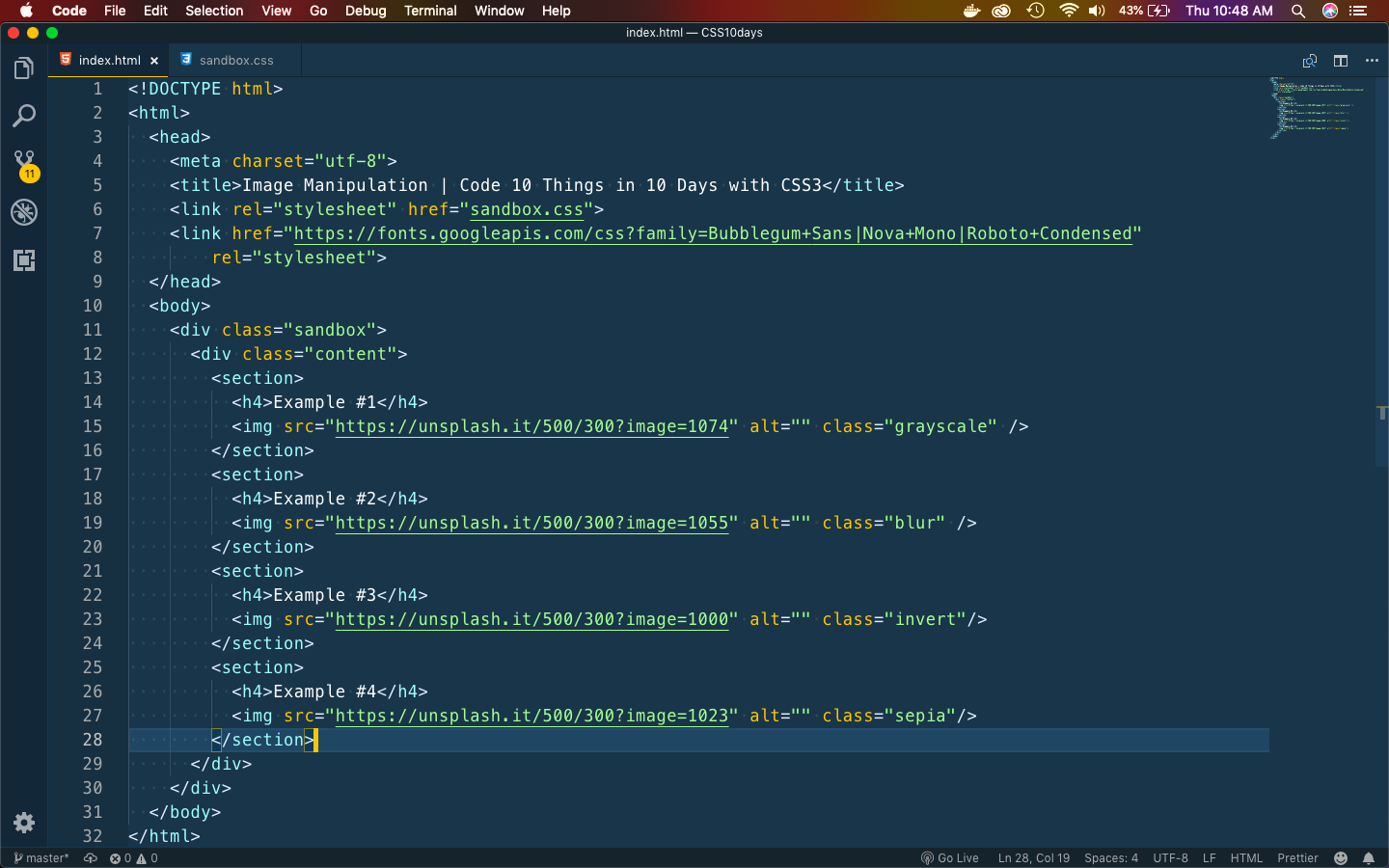Click the Time Machine menu bar icon
This screenshot has height=868, width=1389.
coord(1035,11)
